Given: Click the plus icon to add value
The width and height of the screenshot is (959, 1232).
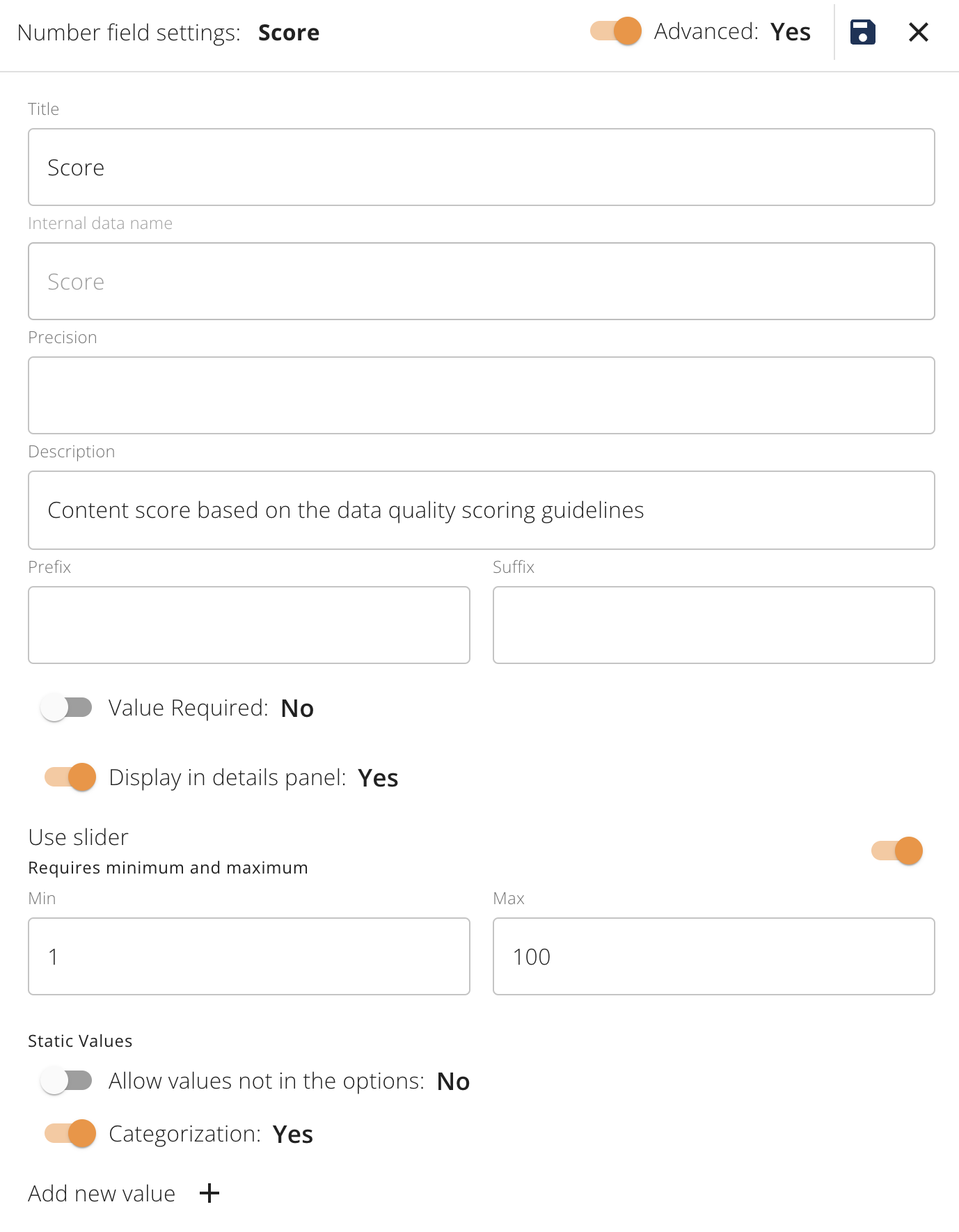Looking at the screenshot, I should tap(209, 1193).
